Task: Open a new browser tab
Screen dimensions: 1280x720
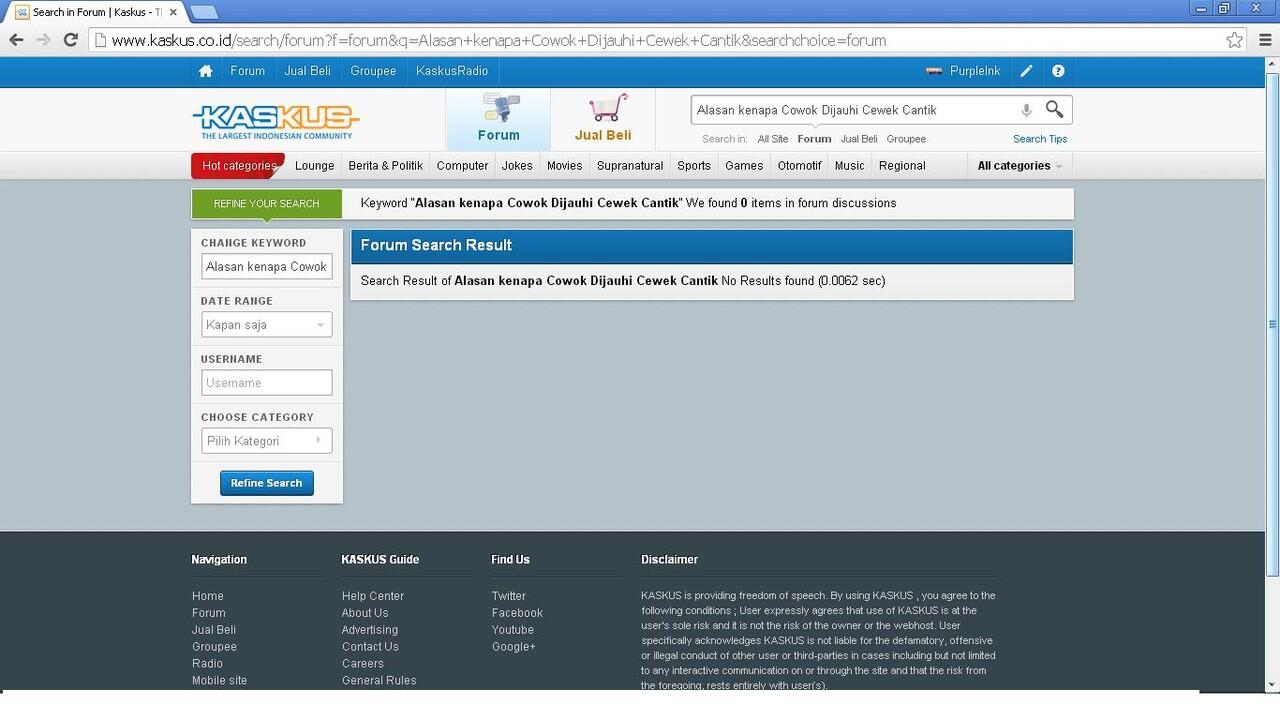Action: (204, 12)
